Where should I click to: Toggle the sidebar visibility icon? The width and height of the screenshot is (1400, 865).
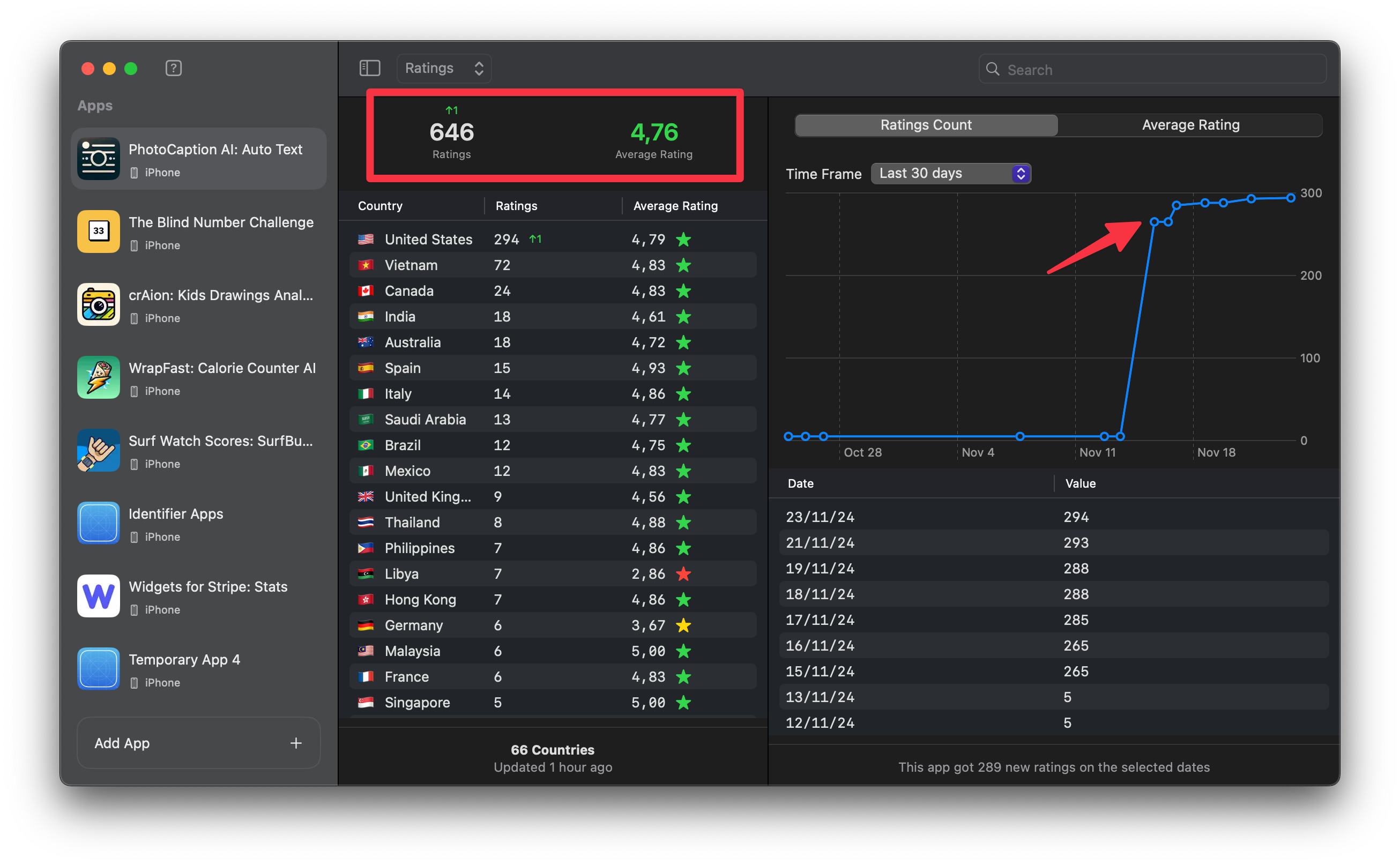(x=370, y=68)
